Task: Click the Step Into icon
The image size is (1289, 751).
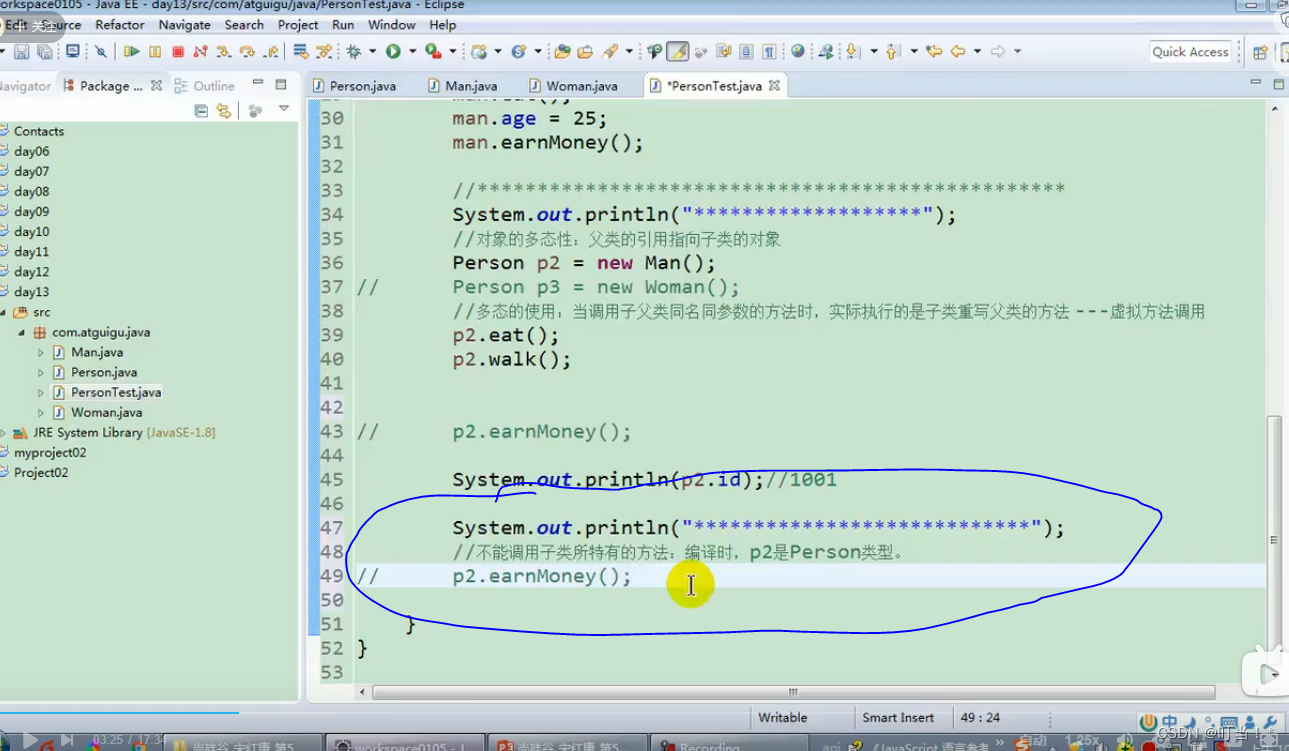Action: pos(223,52)
